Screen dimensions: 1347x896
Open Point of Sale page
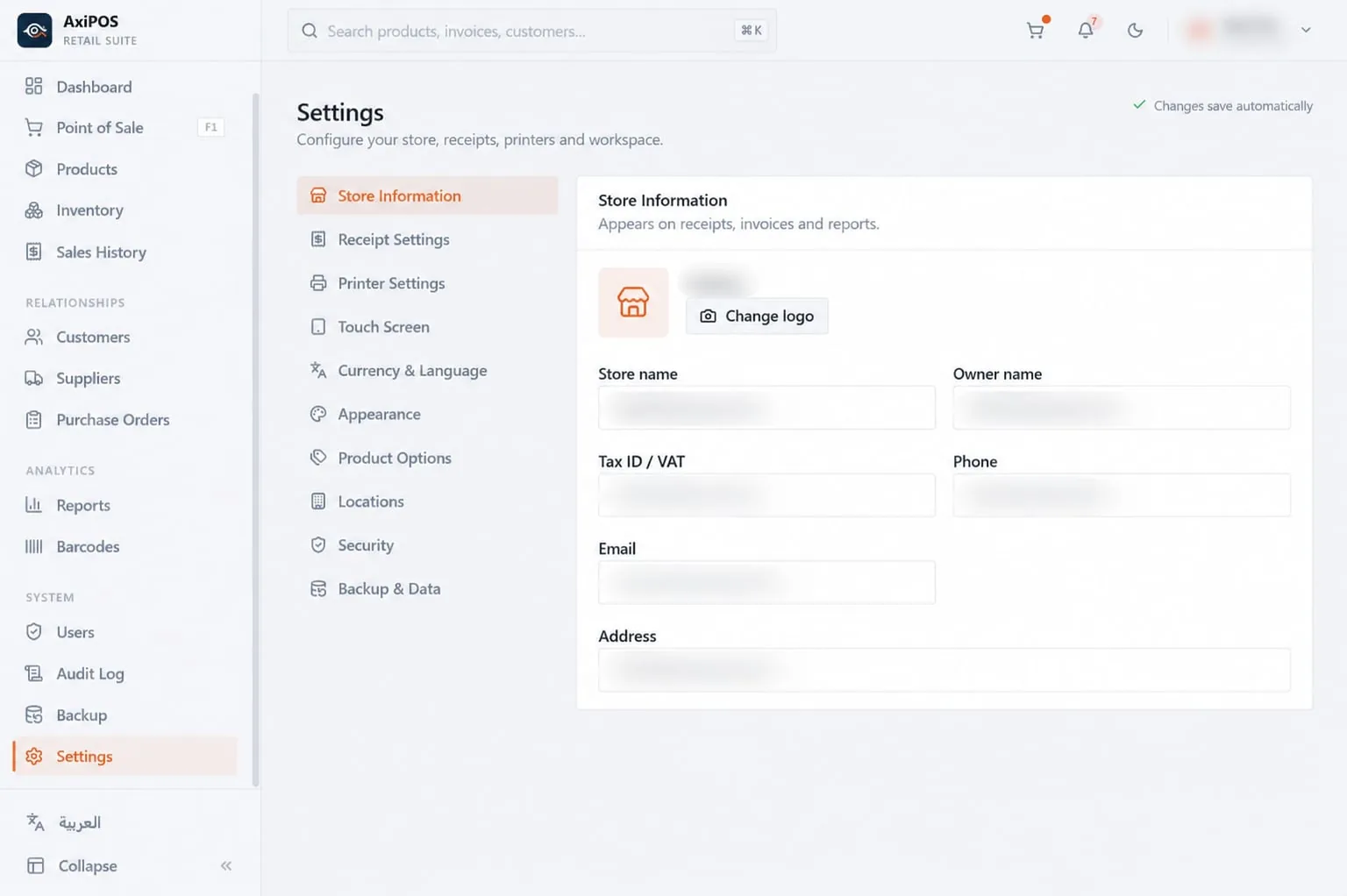[x=125, y=127]
